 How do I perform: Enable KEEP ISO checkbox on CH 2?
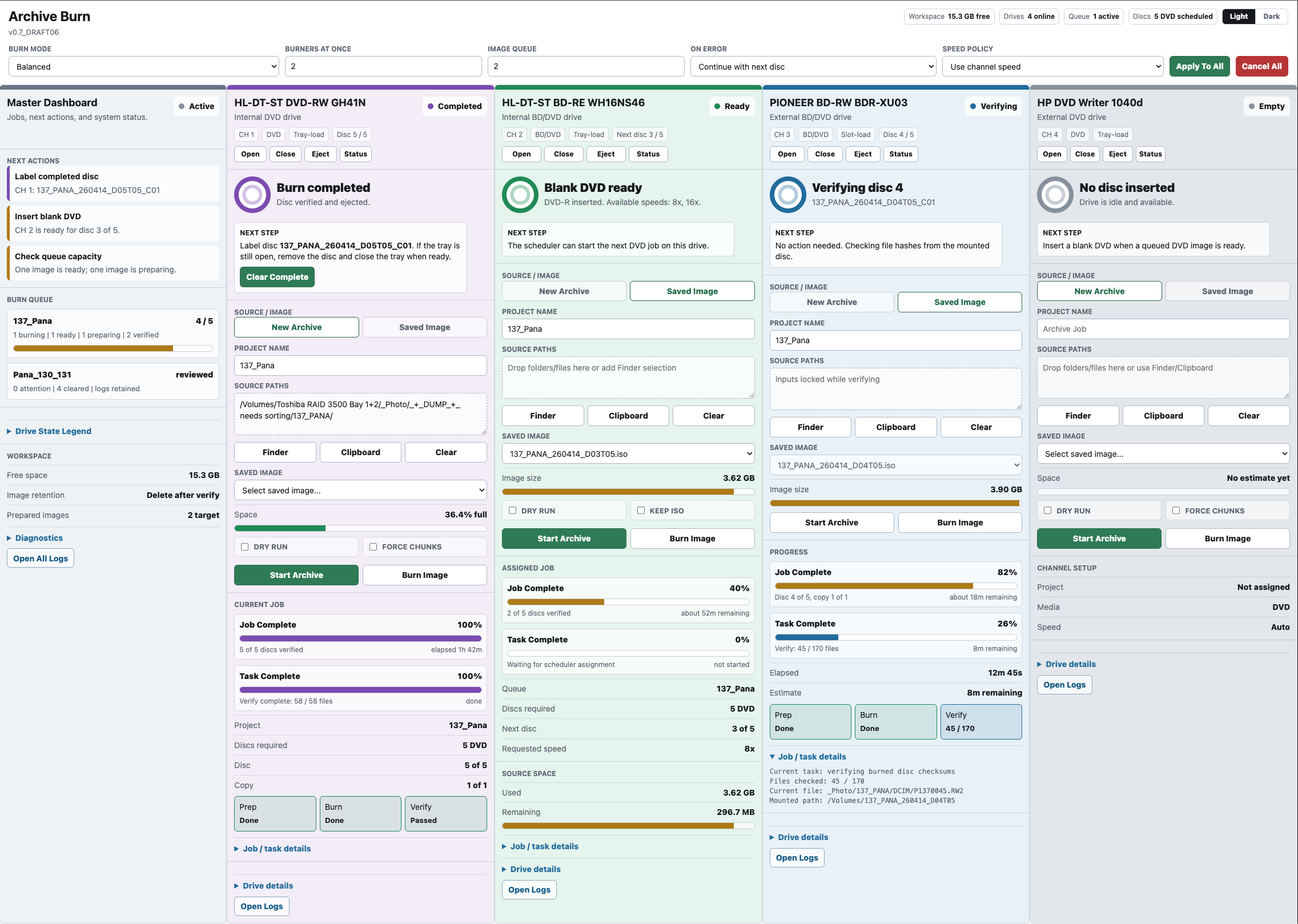coord(641,511)
